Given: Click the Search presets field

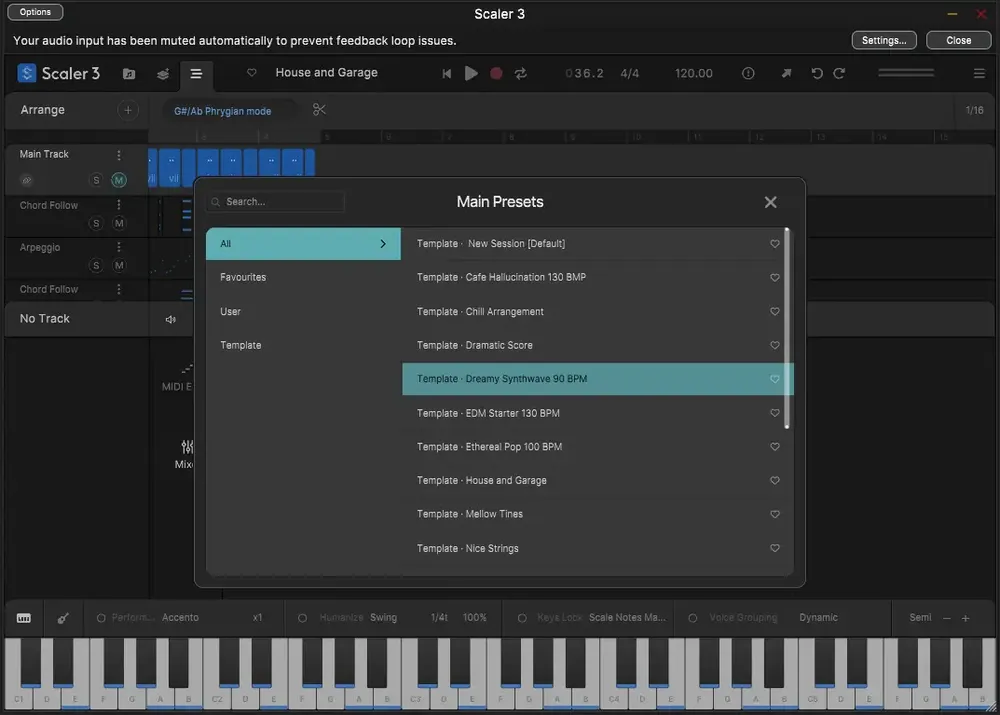Looking at the screenshot, I should click(276, 202).
